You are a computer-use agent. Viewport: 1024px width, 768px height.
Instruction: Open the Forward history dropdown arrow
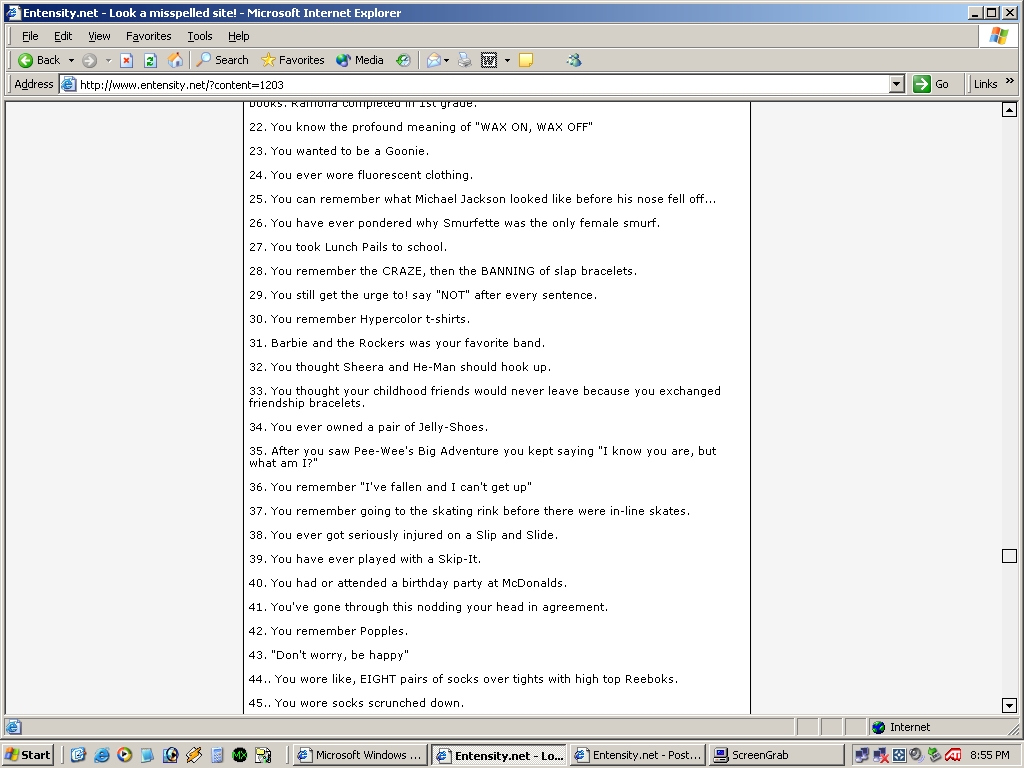pyautogui.click(x=108, y=61)
